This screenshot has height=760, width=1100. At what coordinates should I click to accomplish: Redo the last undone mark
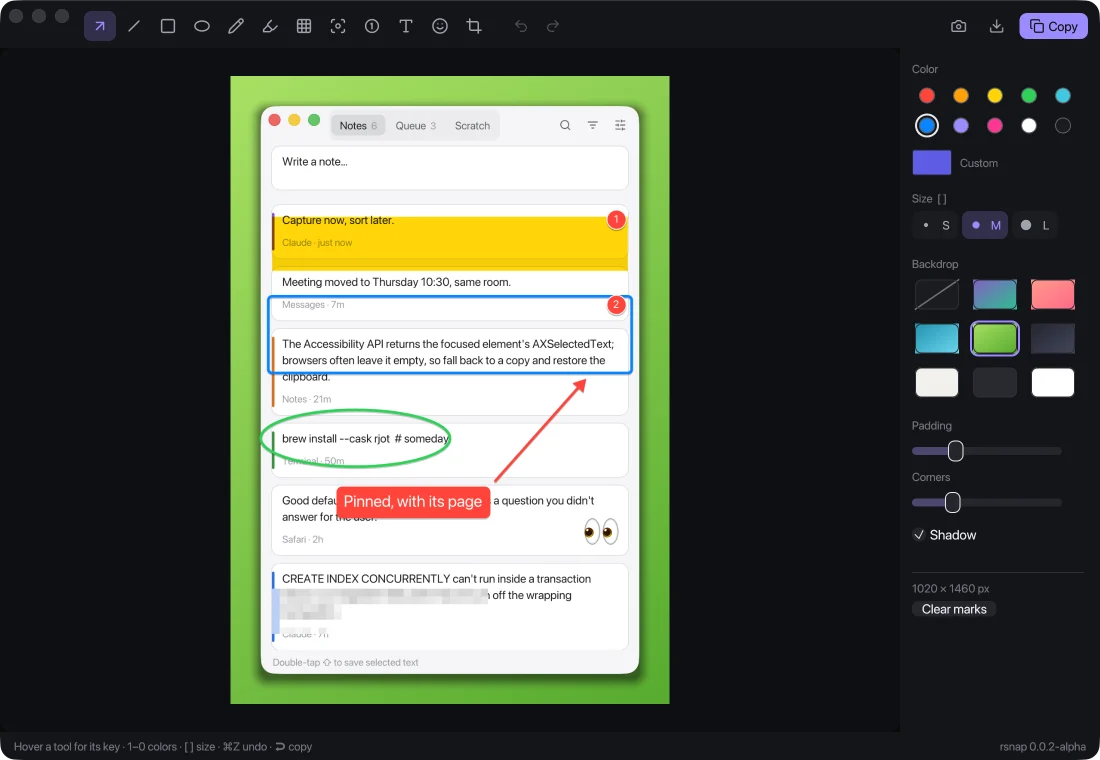(x=553, y=27)
